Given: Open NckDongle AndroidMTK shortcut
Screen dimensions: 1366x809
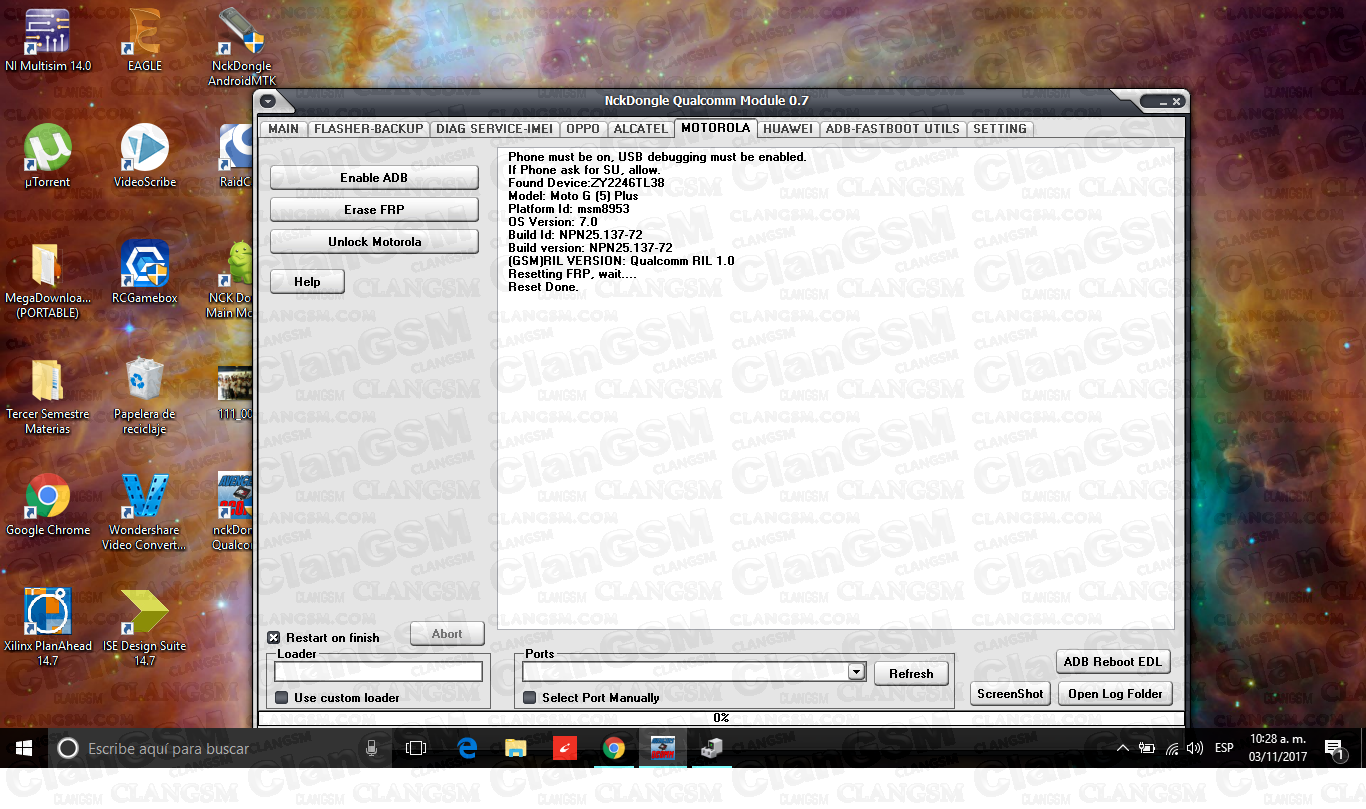Looking at the screenshot, I should pos(241,47).
